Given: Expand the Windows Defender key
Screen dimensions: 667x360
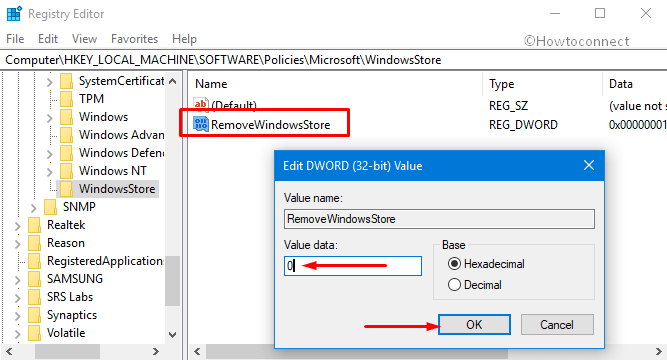Looking at the screenshot, I should coord(50,154).
